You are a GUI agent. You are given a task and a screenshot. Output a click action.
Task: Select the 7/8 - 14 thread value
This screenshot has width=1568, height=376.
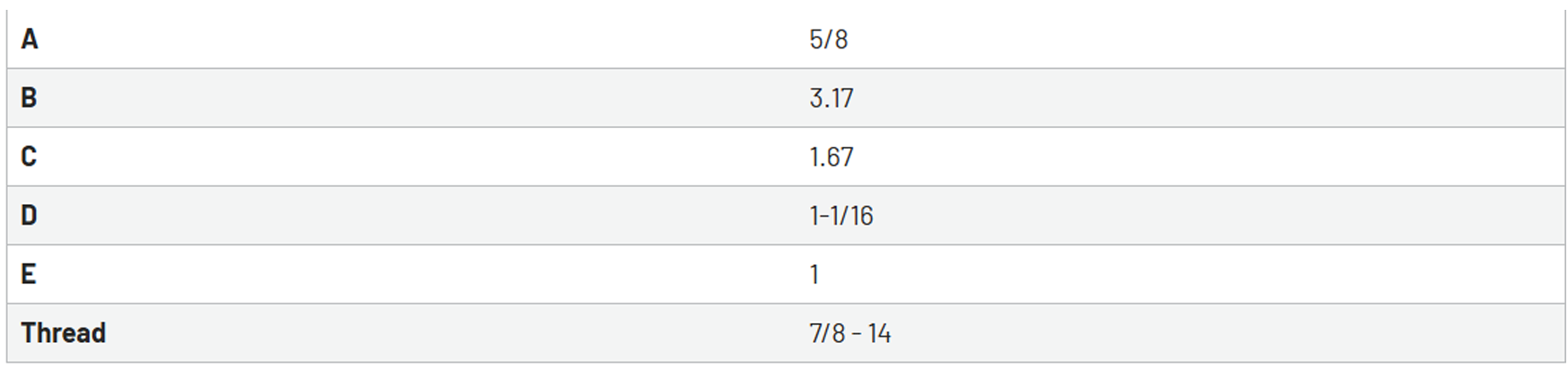click(x=850, y=333)
